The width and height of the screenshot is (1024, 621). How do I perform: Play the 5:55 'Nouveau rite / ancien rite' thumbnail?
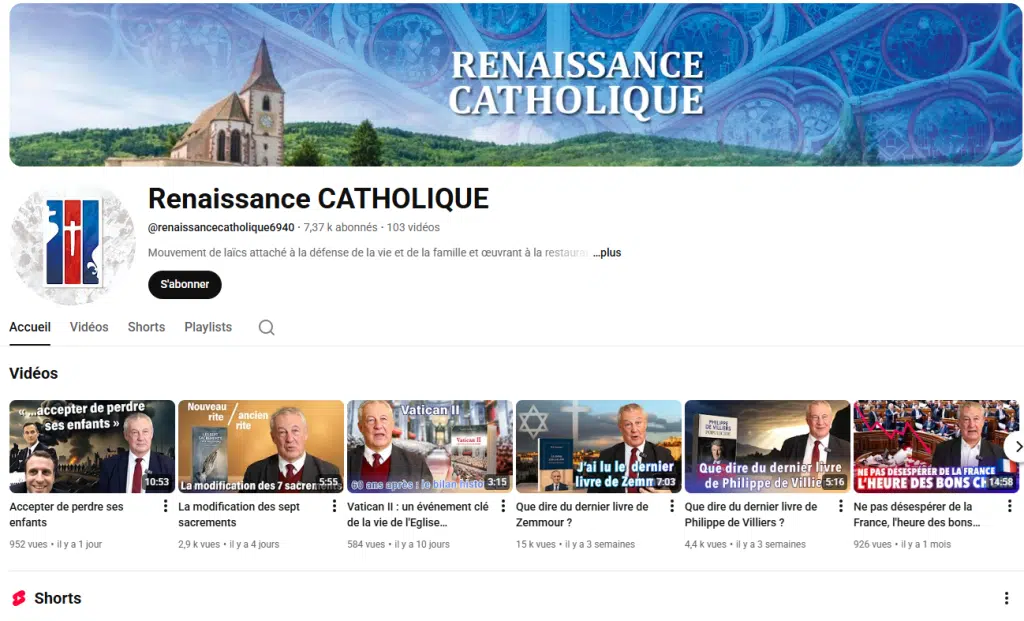point(261,447)
